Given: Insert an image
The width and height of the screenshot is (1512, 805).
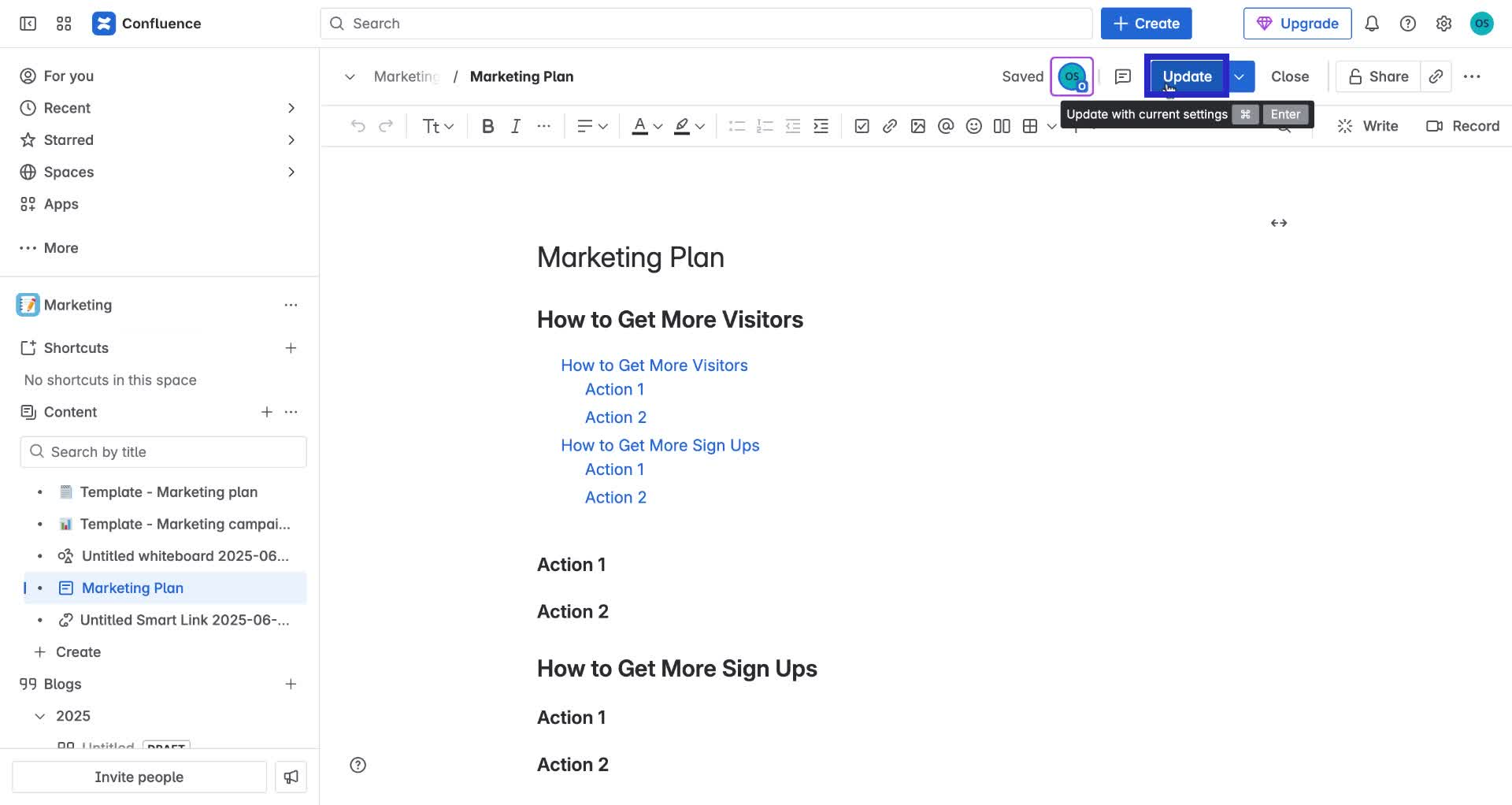Looking at the screenshot, I should tap(917, 125).
